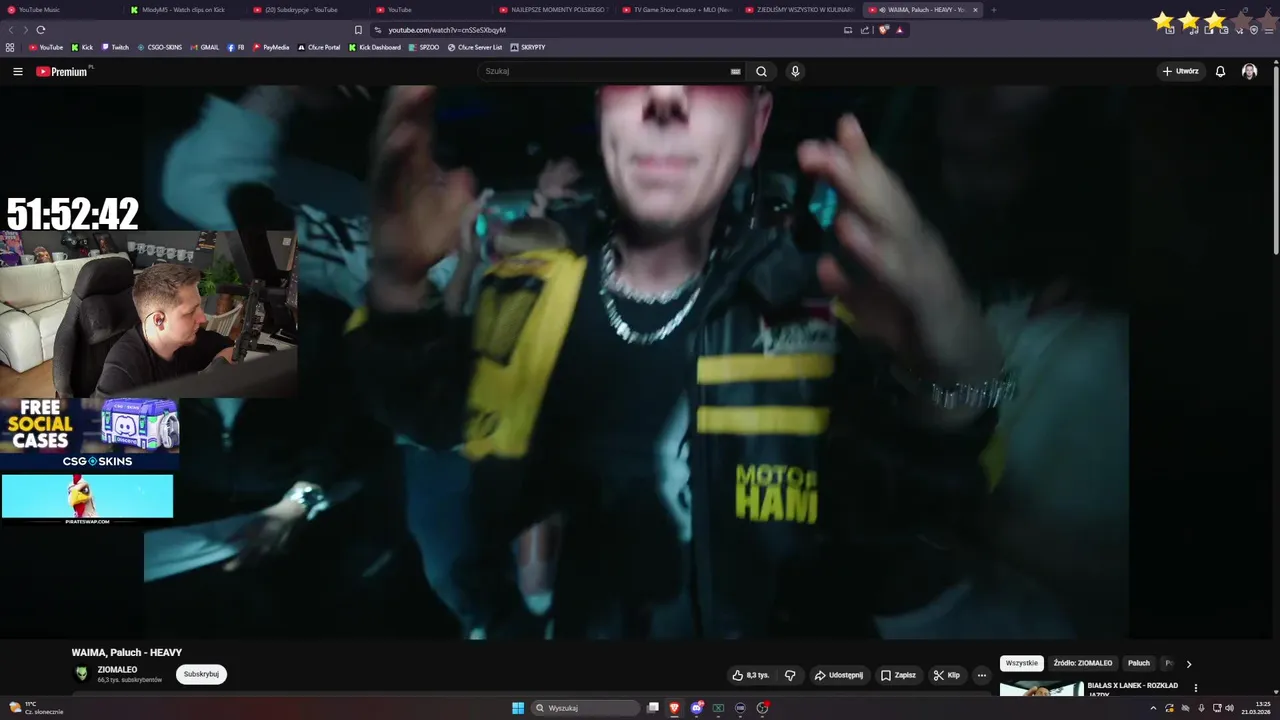
Task: Reload the page
Action: click(x=40, y=30)
